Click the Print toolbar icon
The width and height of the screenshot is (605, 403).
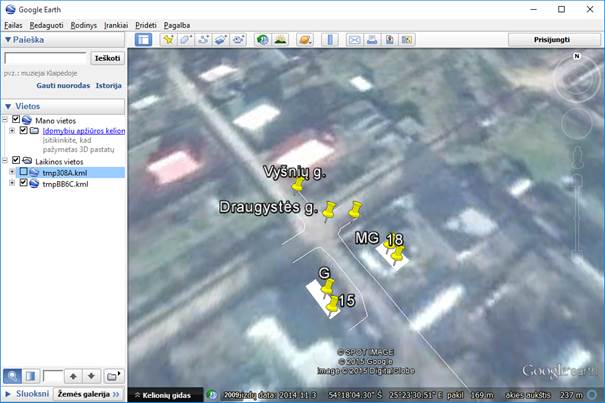(372, 40)
